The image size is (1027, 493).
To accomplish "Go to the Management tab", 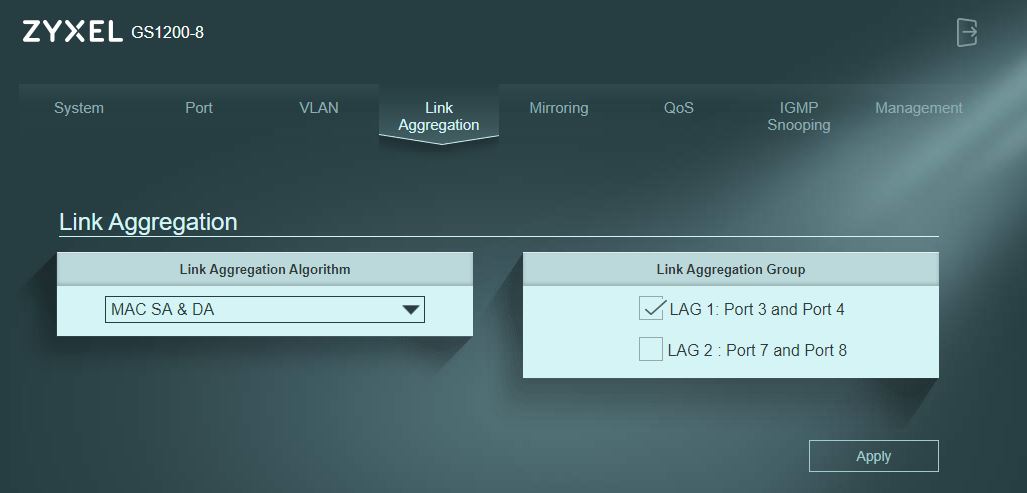I will click(x=919, y=108).
